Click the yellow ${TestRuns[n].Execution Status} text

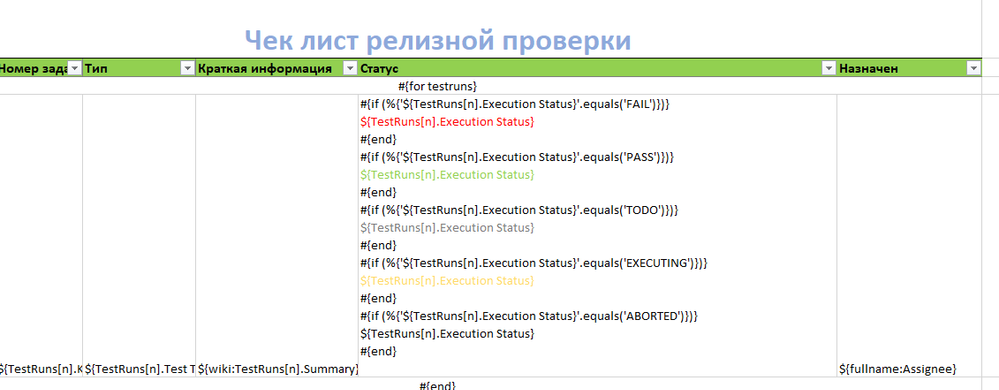(x=447, y=280)
